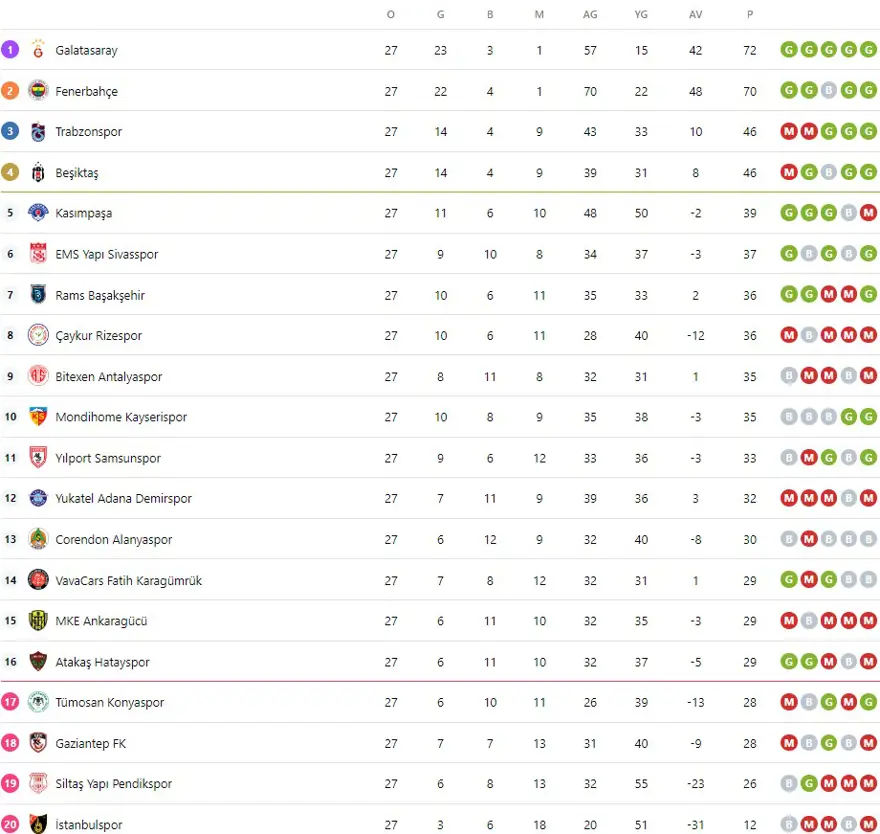
Task: Sort the table by the 'P' column header
Action: click(750, 14)
